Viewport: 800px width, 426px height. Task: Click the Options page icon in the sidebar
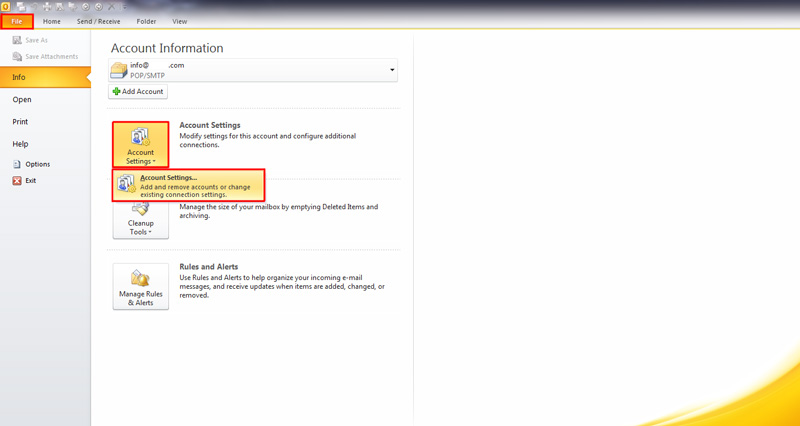[x=17, y=164]
